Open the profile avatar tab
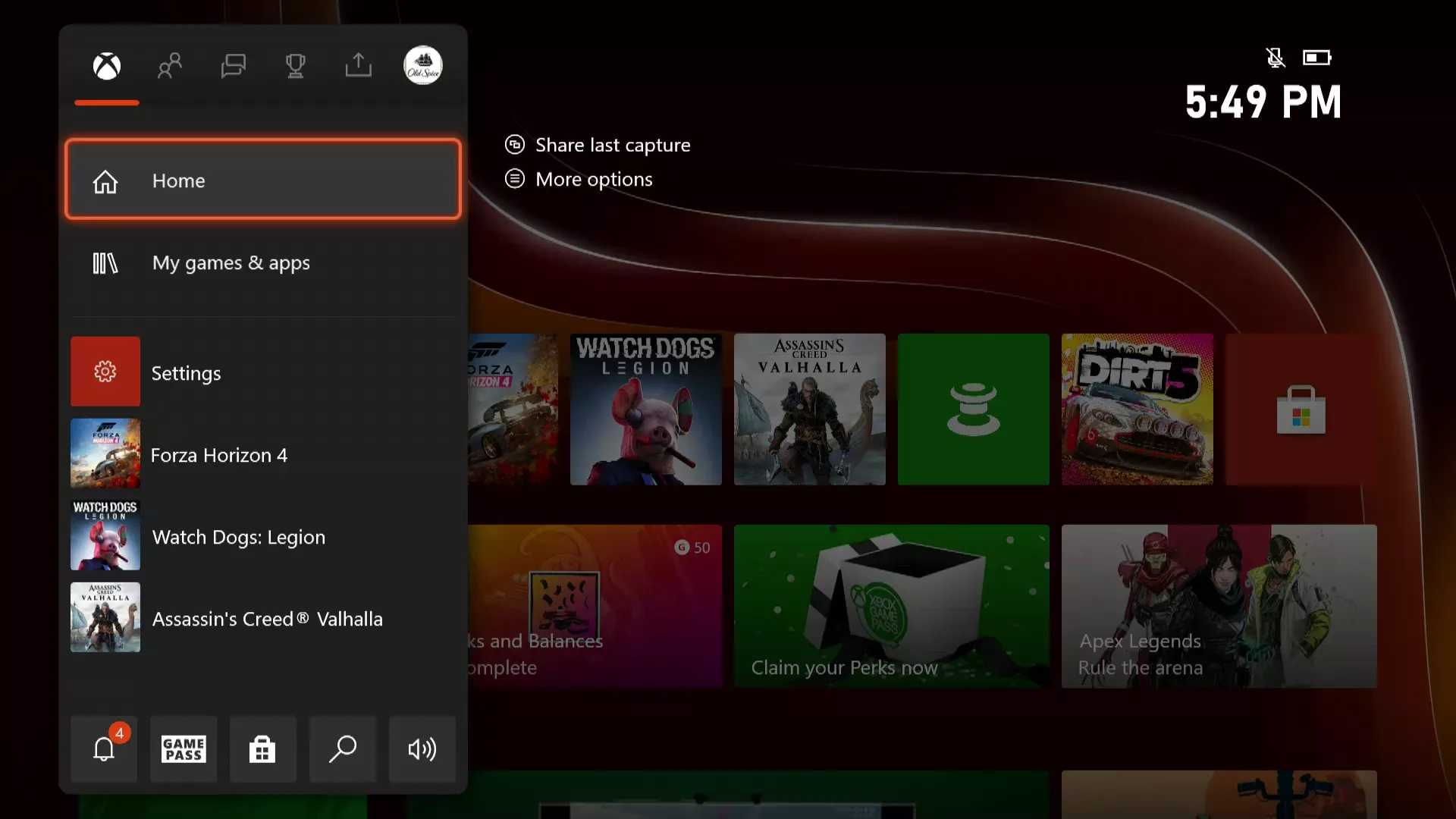Screen dimensions: 1456x819 (422, 65)
